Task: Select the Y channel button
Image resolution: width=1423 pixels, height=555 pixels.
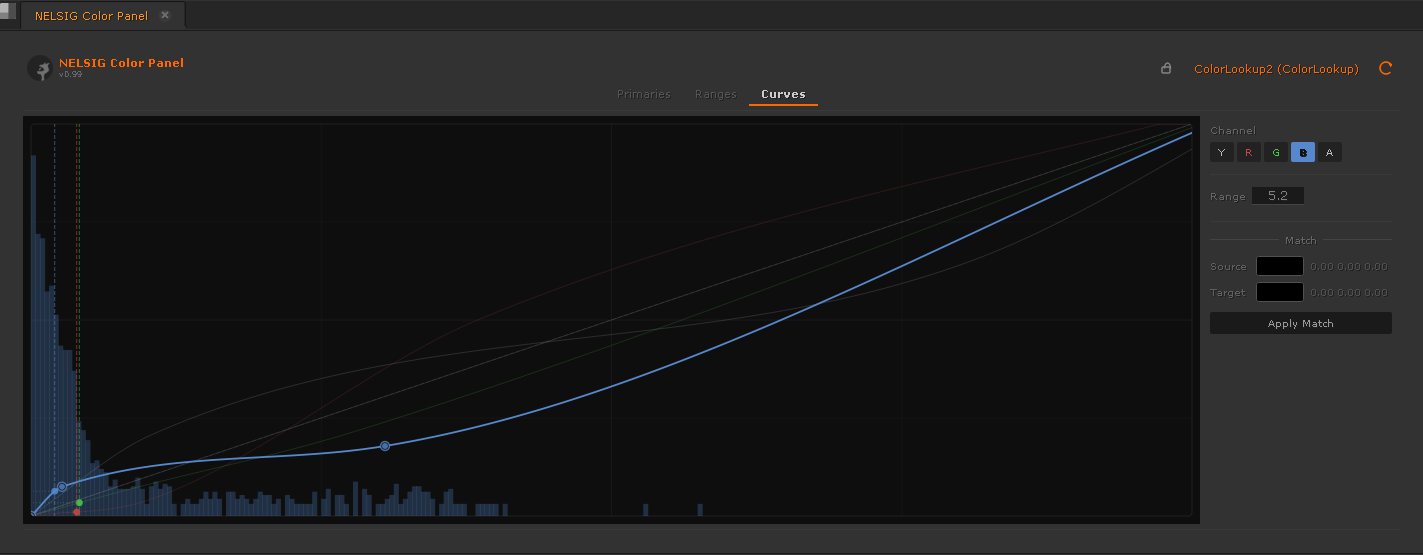Action: point(1221,152)
